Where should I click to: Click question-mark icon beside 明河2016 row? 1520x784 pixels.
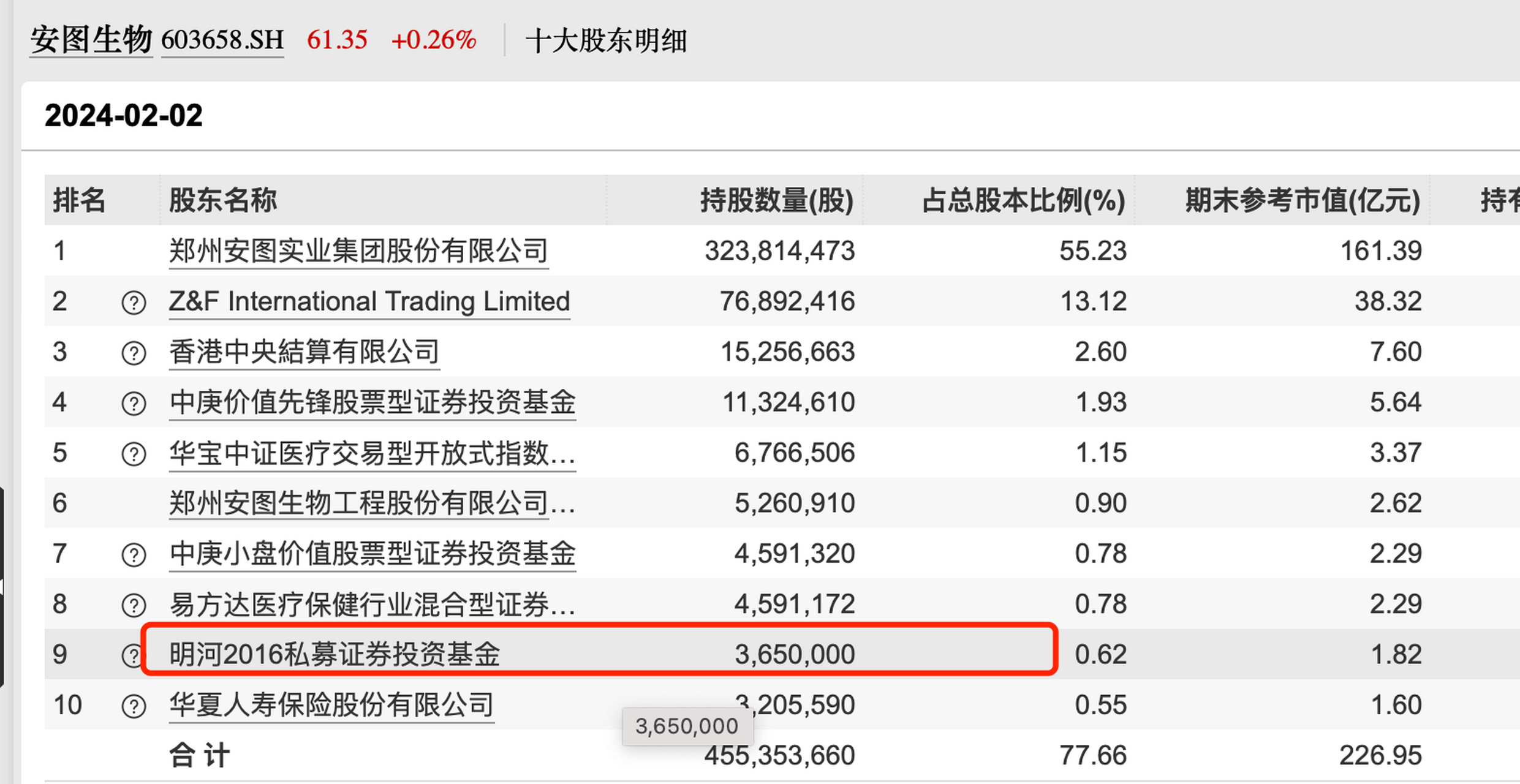[x=131, y=655]
